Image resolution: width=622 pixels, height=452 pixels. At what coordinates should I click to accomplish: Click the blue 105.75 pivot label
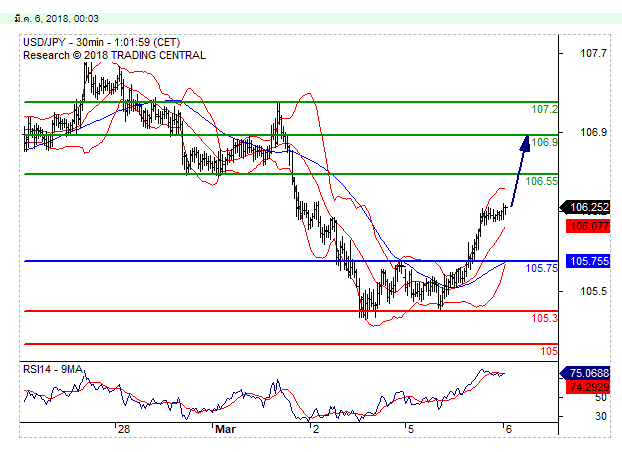[x=541, y=268]
